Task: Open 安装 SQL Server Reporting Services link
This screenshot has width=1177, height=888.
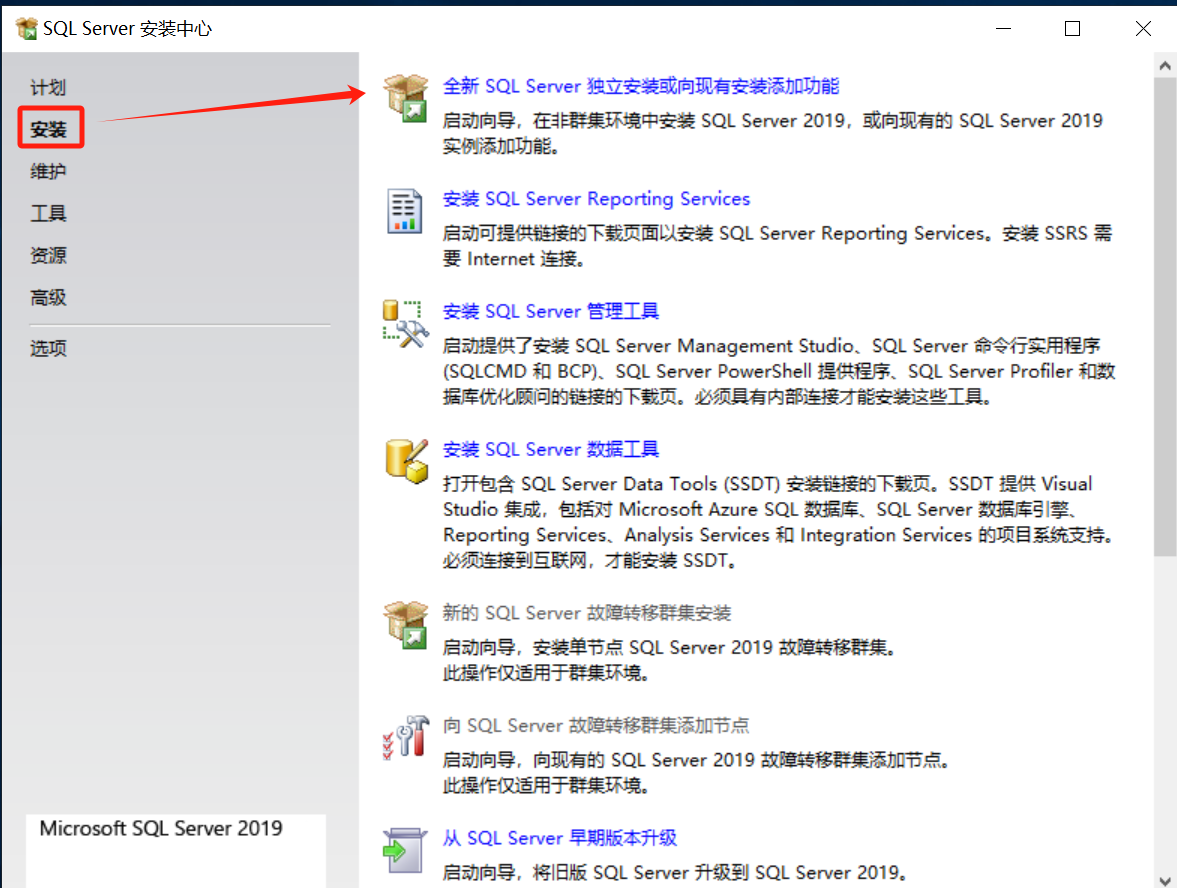Action: tap(596, 199)
